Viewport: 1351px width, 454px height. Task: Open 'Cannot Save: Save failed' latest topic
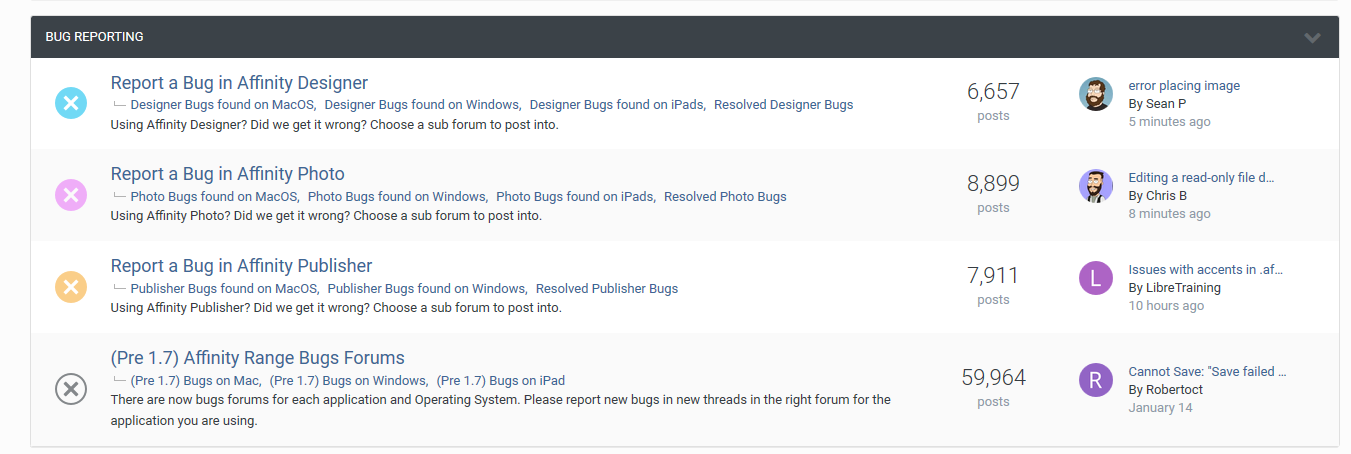(1207, 372)
